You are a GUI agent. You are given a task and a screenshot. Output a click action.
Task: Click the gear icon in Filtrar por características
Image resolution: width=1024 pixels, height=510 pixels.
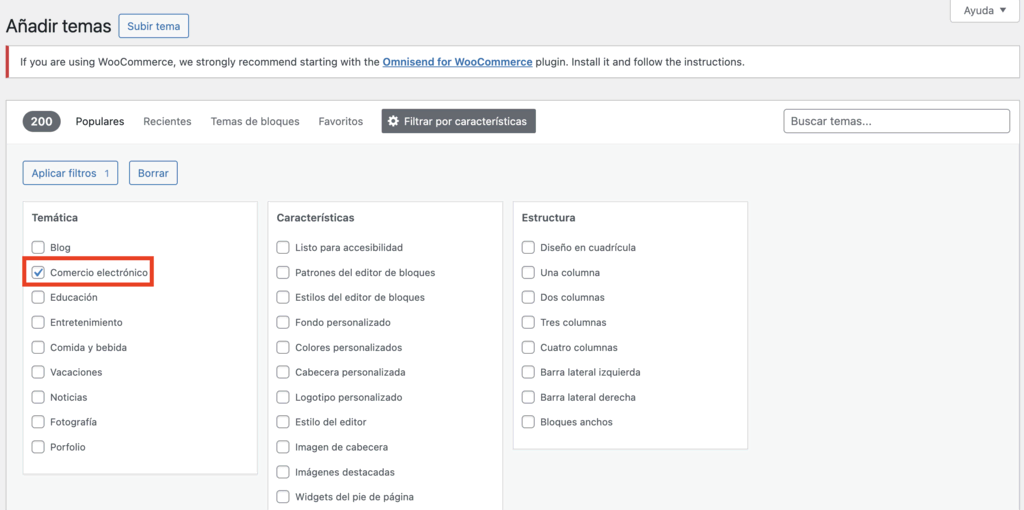pos(393,122)
